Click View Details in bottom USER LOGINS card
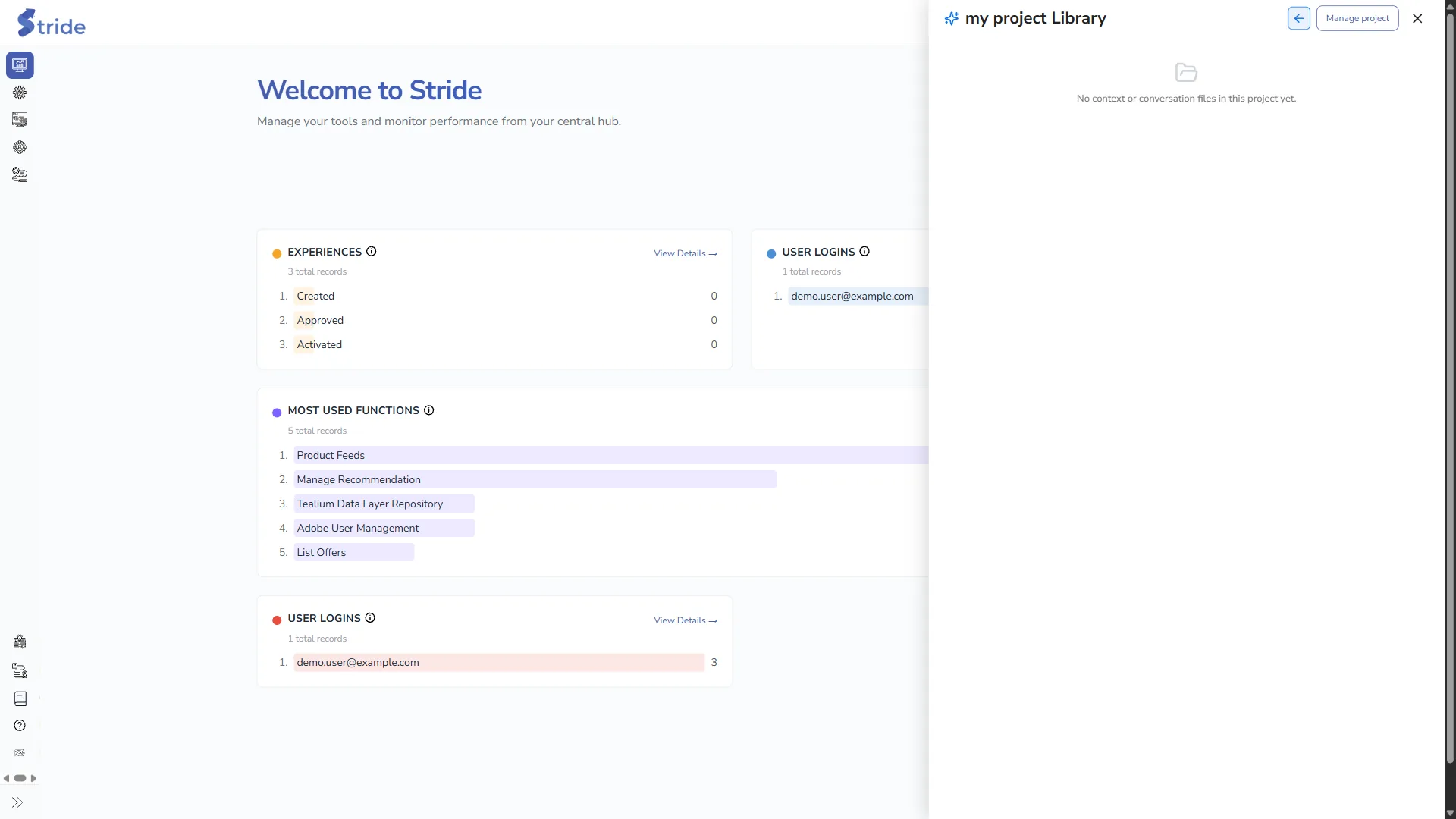The width and height of the screenshot is (1456, 819). coord(686,620)
